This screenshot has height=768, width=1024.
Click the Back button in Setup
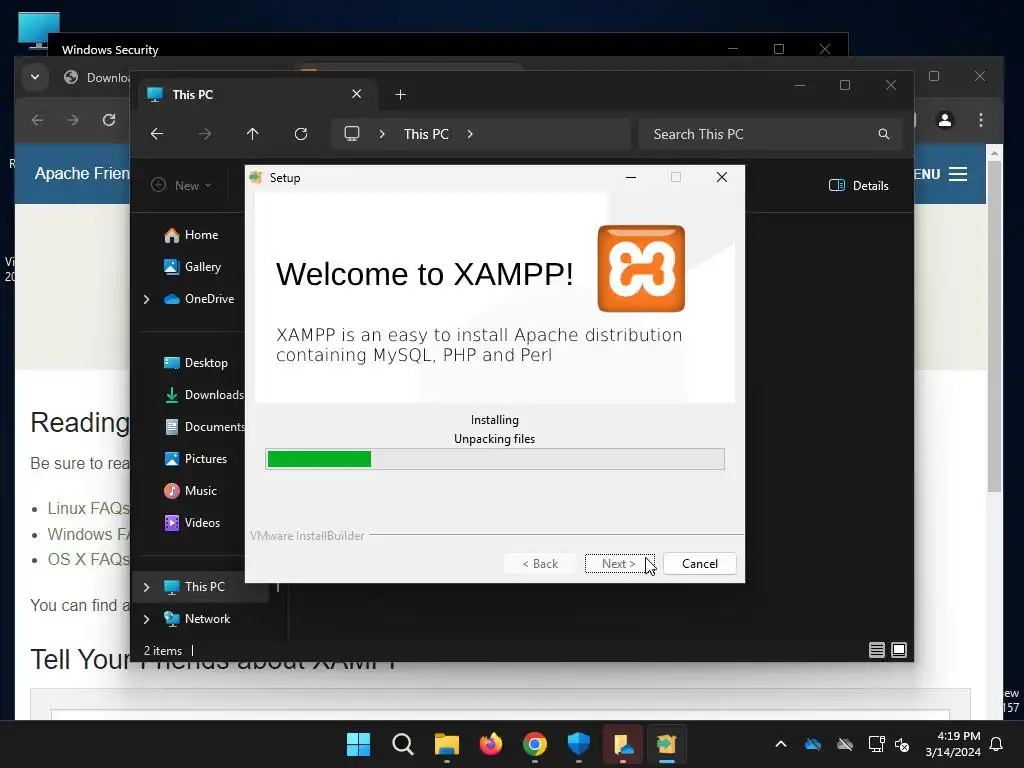coord(540,564)
